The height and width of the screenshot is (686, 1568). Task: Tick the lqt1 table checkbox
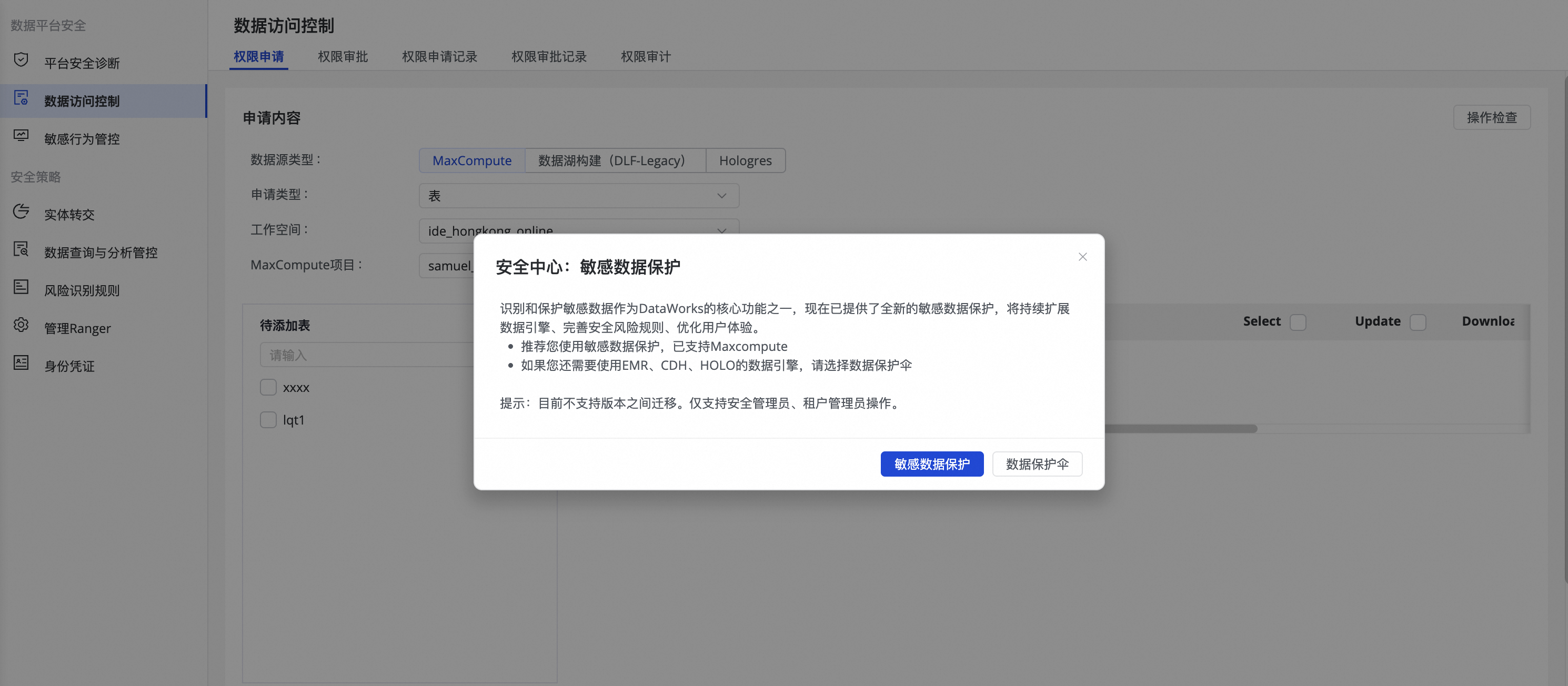pos(268,419)
